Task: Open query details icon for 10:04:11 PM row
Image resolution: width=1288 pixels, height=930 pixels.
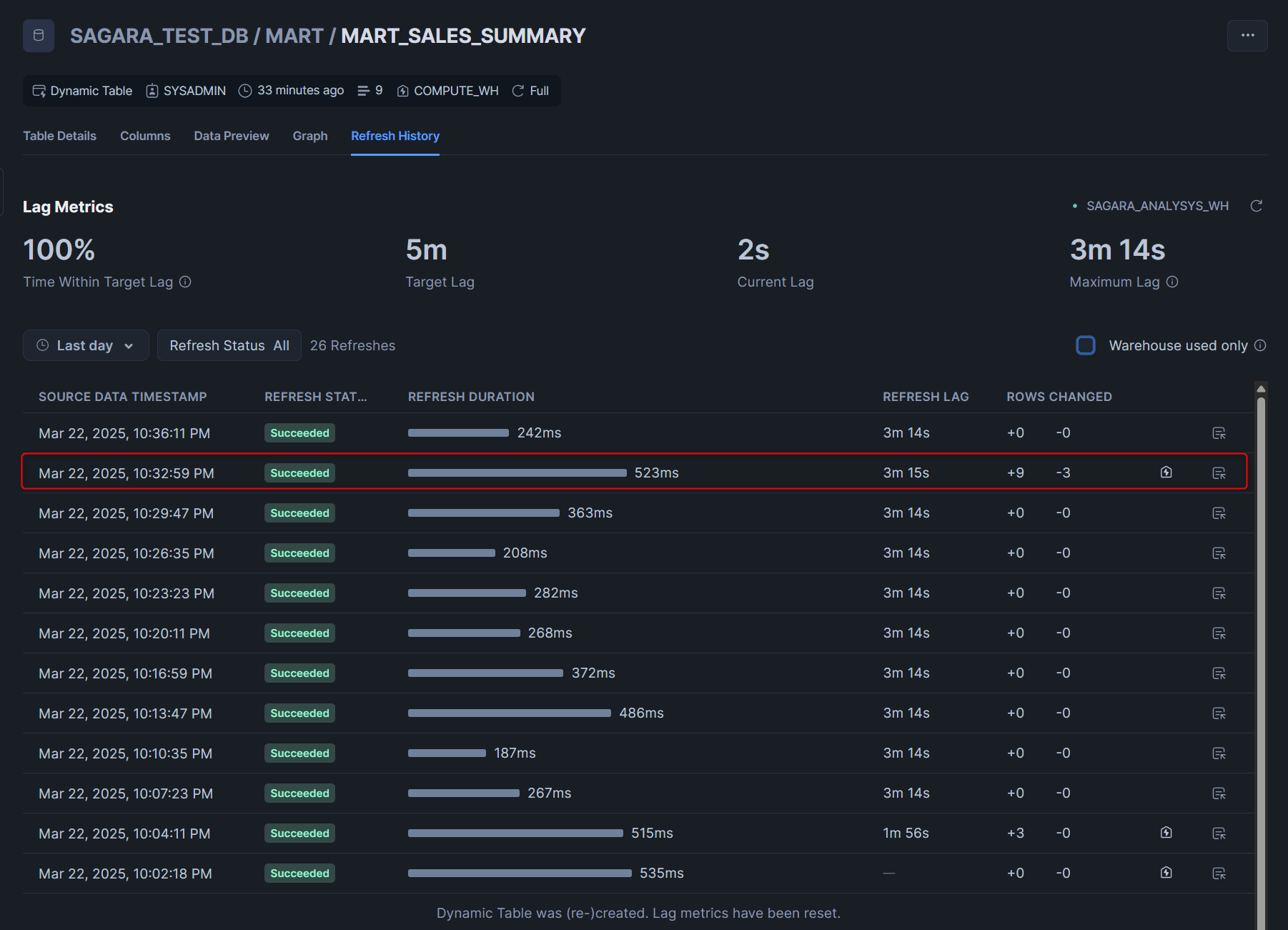Action: 1219,833
